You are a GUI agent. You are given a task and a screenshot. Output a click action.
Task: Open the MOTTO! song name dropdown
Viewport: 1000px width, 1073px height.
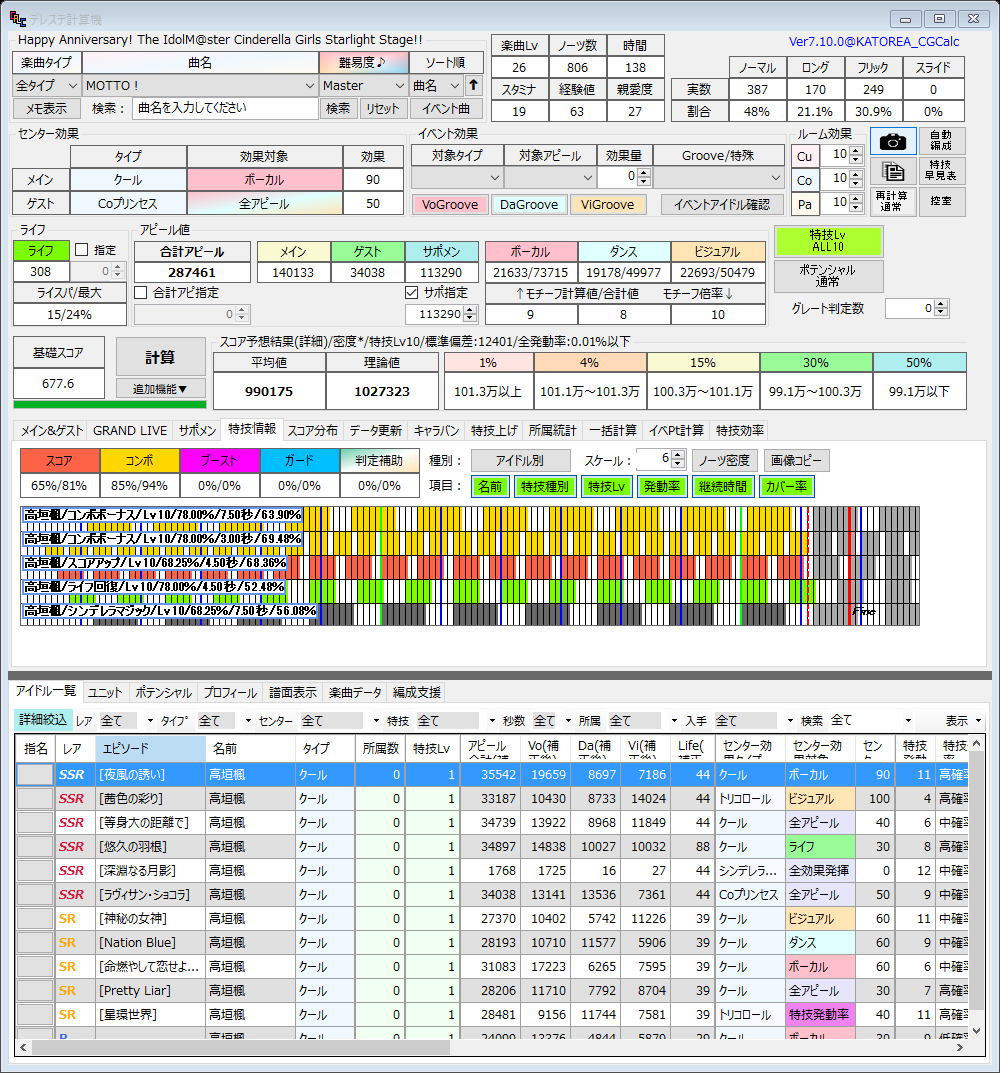(201, 86)
